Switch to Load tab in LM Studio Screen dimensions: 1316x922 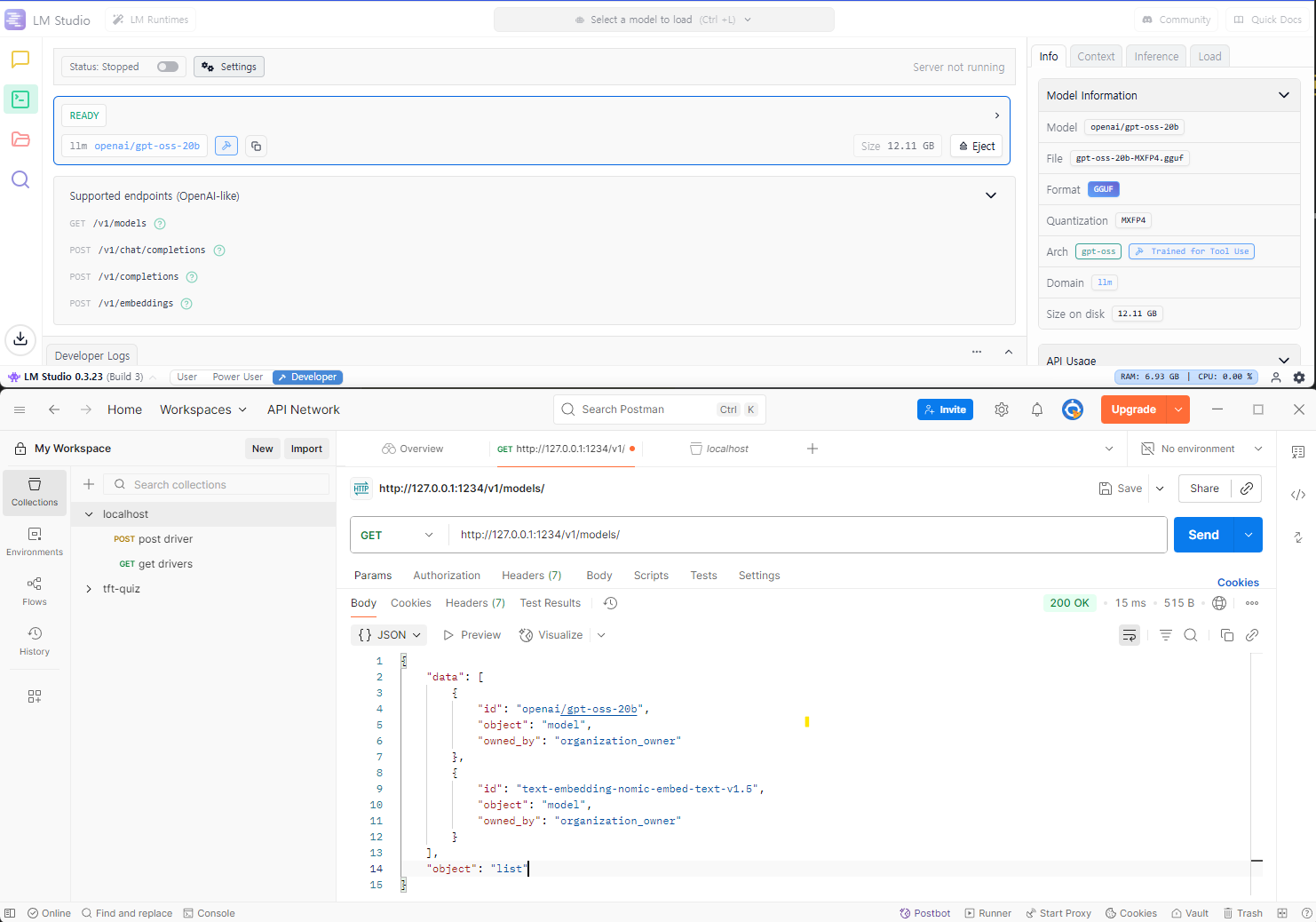point(1209,56)
